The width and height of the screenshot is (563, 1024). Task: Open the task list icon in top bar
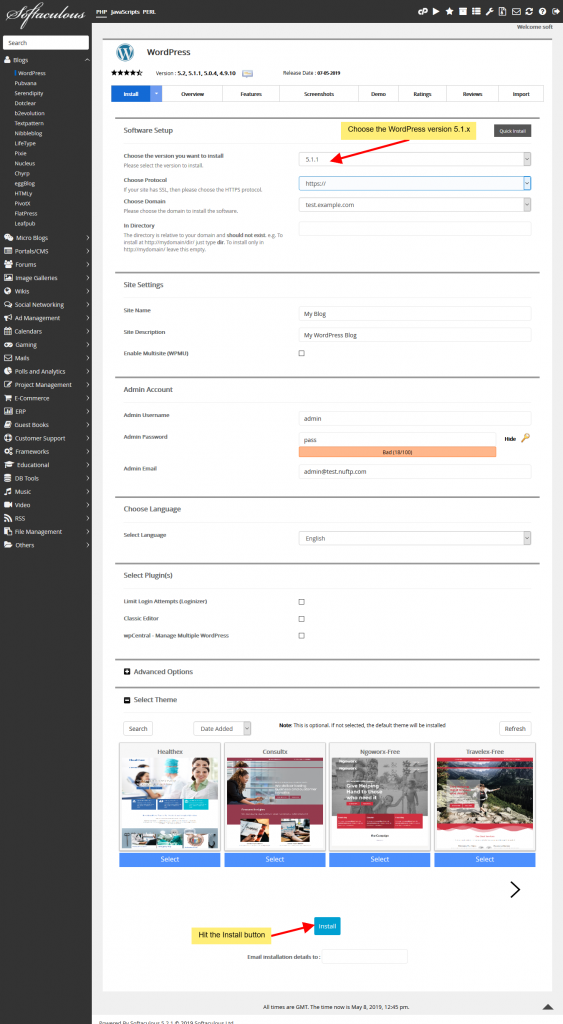coord(475,11)
